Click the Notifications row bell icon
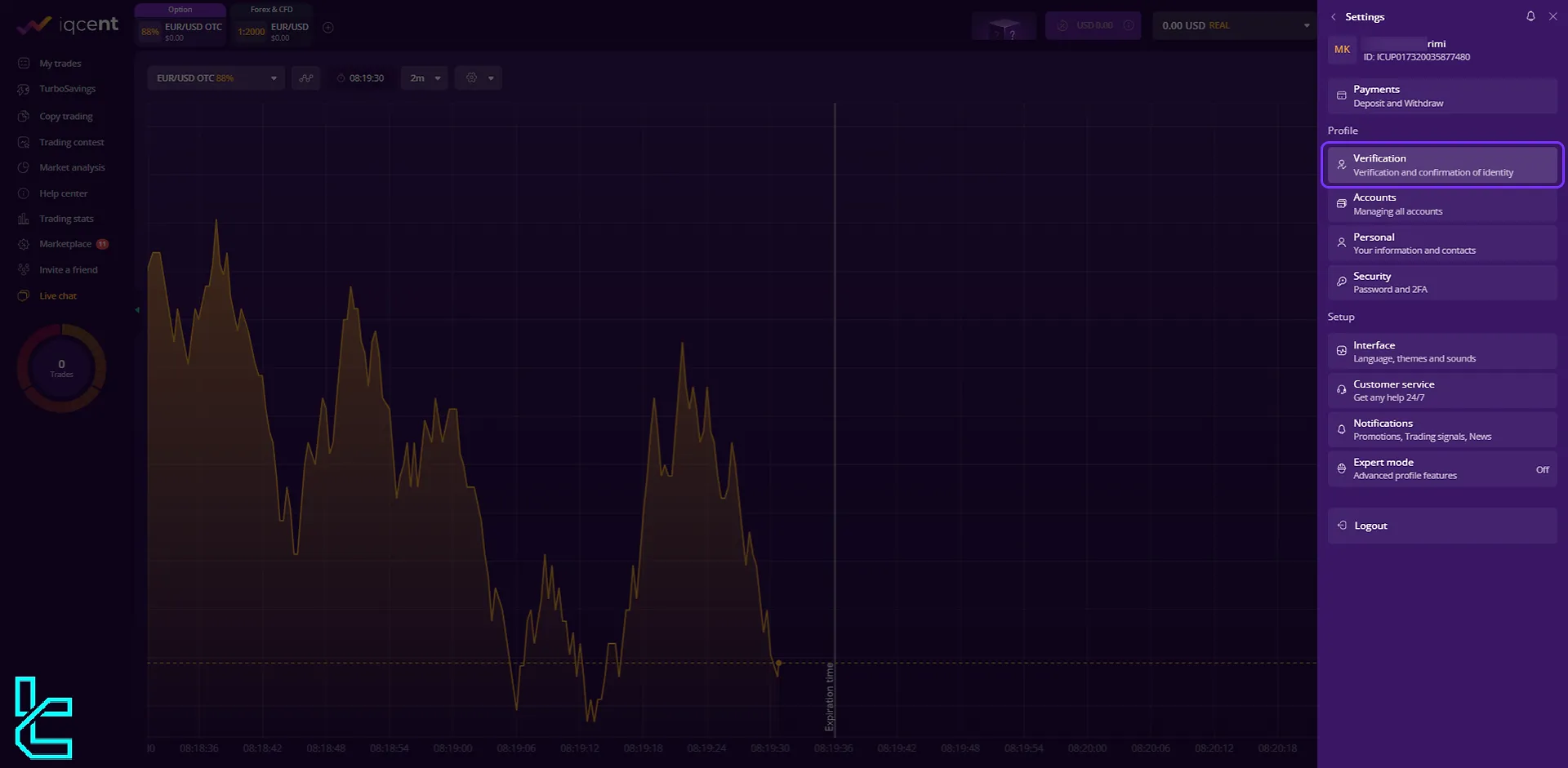The height and width of the screenshot is (768, 1568). (1341, 430)
